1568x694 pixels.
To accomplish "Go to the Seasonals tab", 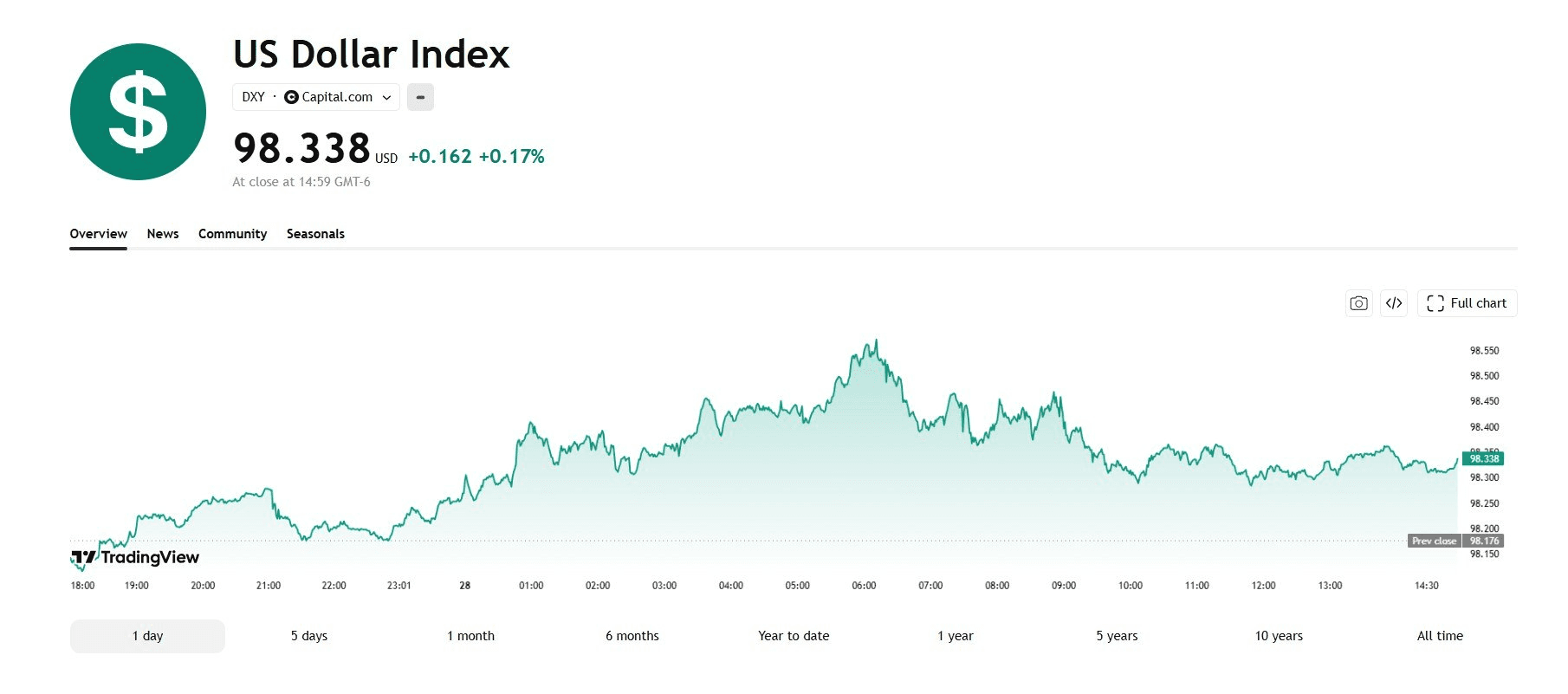I will click(x=315, y=234).
